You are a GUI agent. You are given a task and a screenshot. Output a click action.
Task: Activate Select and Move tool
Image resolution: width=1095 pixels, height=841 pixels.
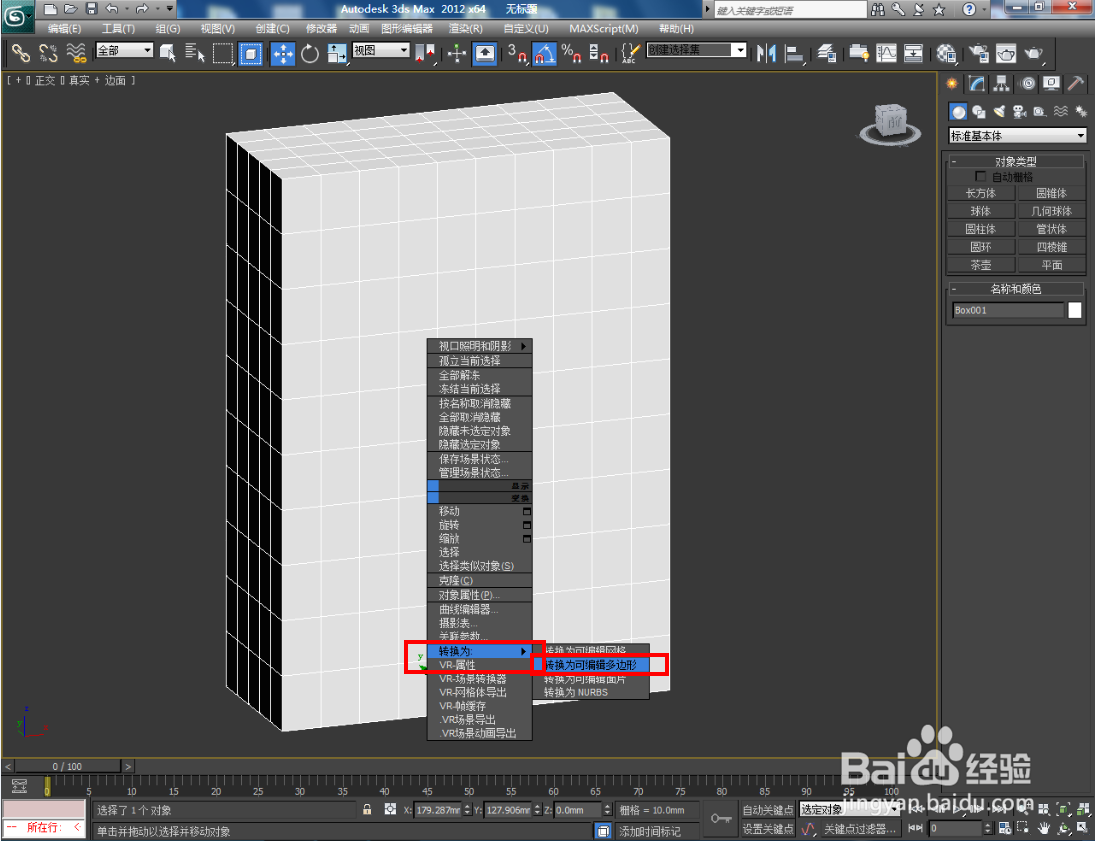tap(283, 53)
